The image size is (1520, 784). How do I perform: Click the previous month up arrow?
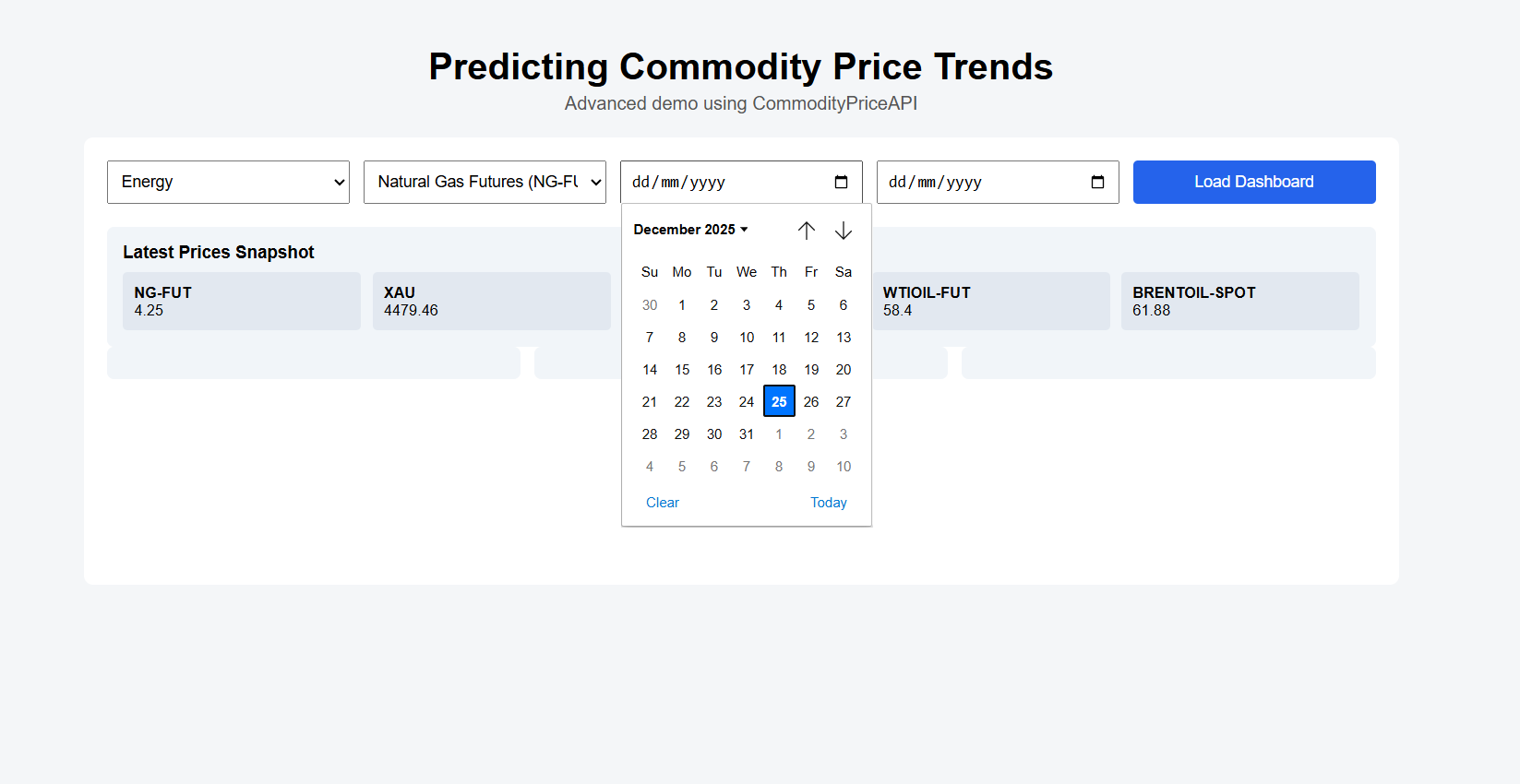click(807, 231)
